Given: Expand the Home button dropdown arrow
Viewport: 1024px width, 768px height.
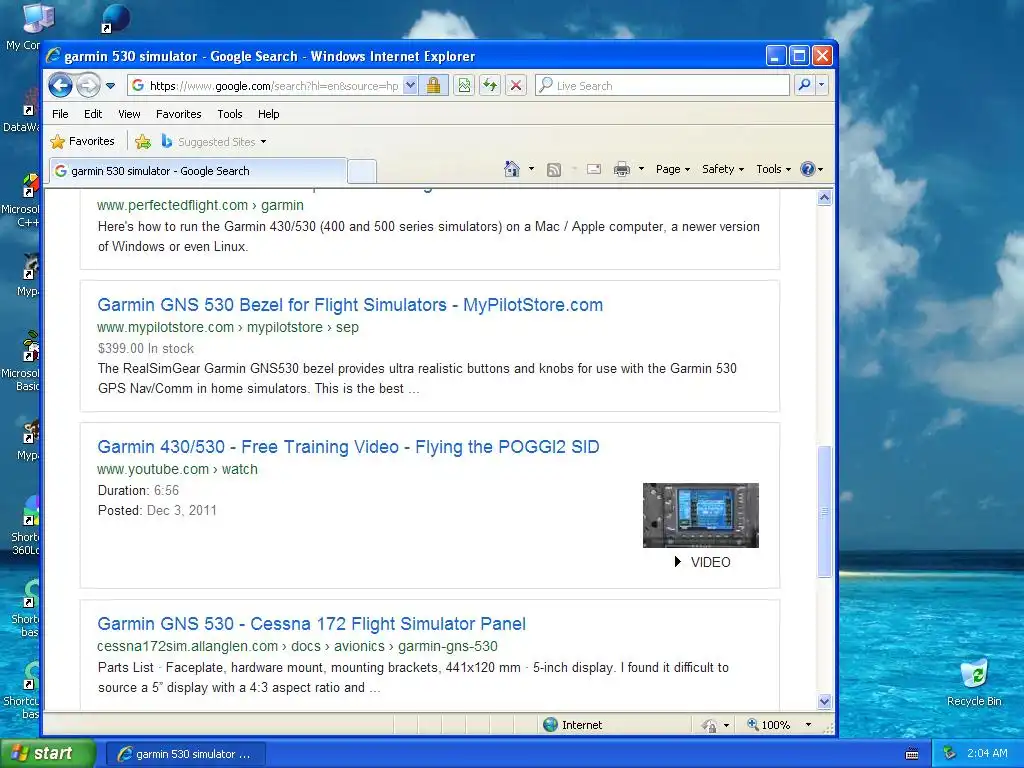Looking at the screenshot, I should (x=531, y=169).
